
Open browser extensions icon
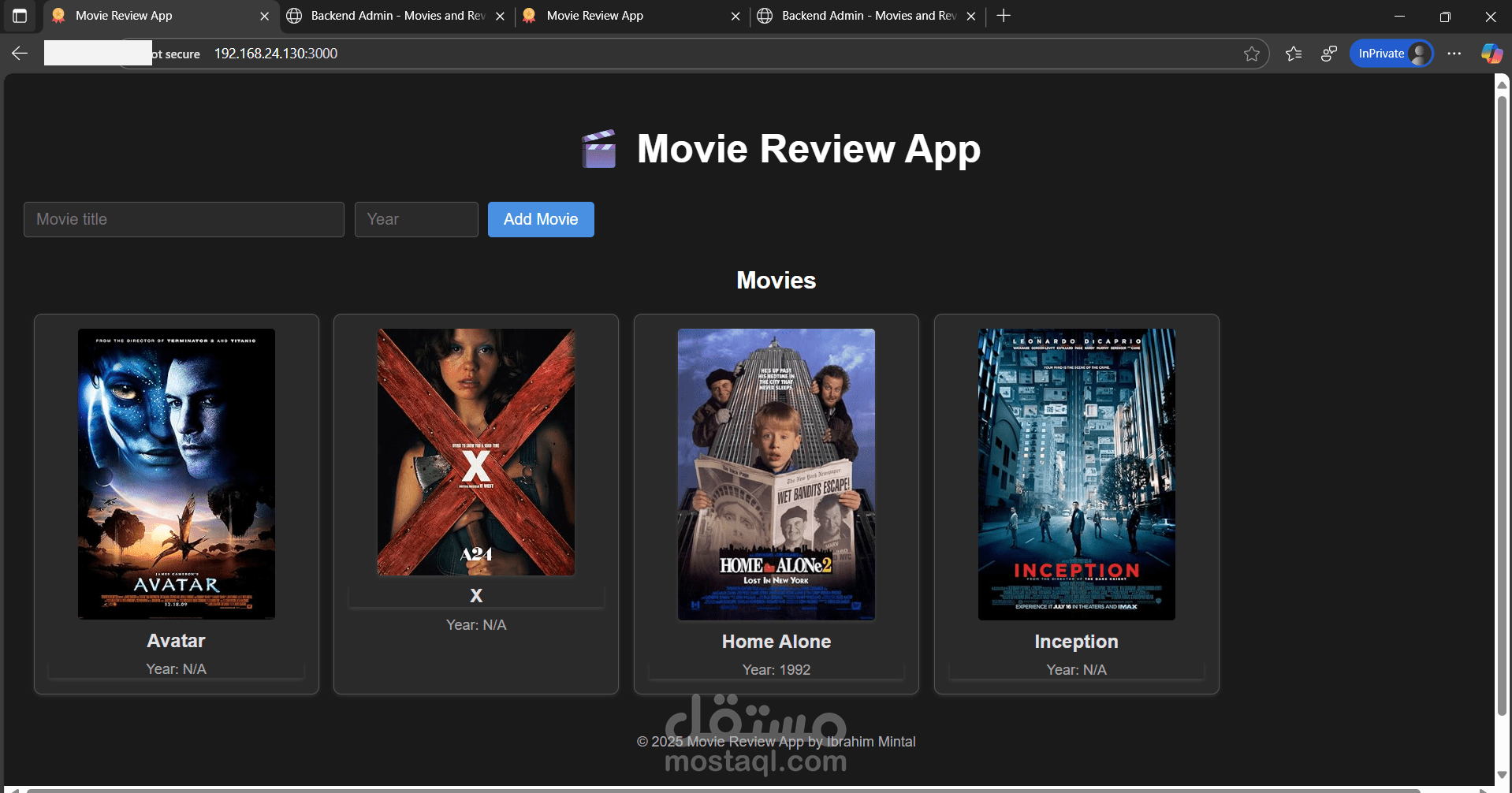pos(1329,54)
